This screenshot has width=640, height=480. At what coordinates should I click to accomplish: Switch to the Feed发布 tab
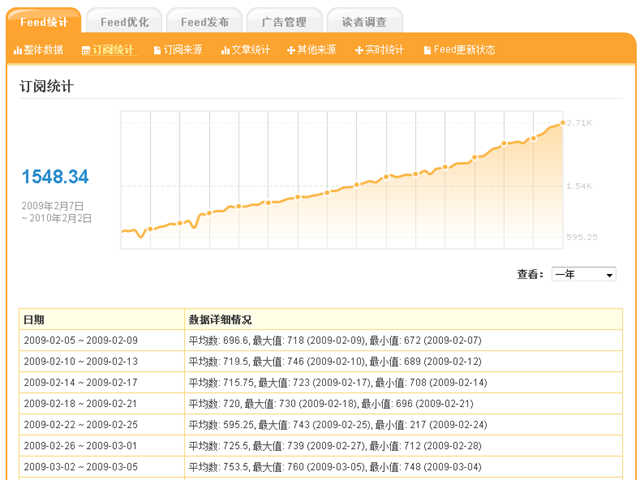204,21
